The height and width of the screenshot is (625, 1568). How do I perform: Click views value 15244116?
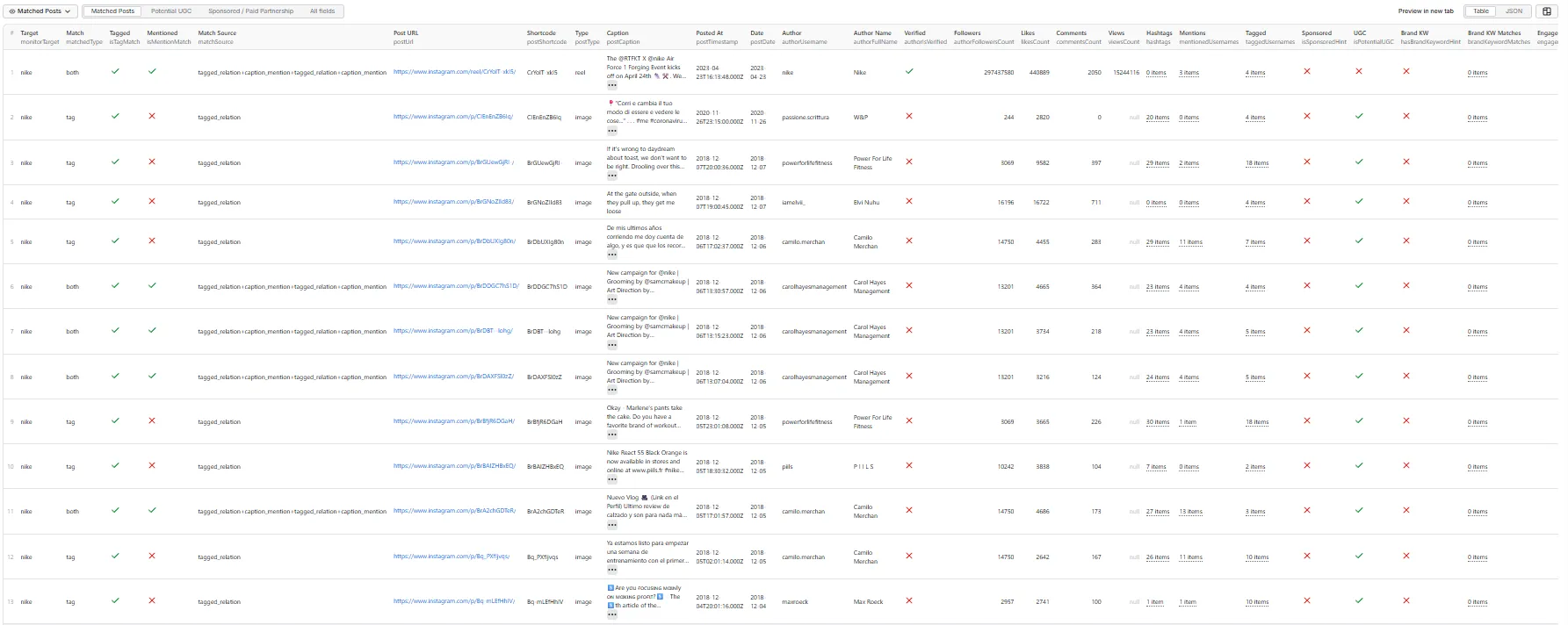coord(1124,73)
